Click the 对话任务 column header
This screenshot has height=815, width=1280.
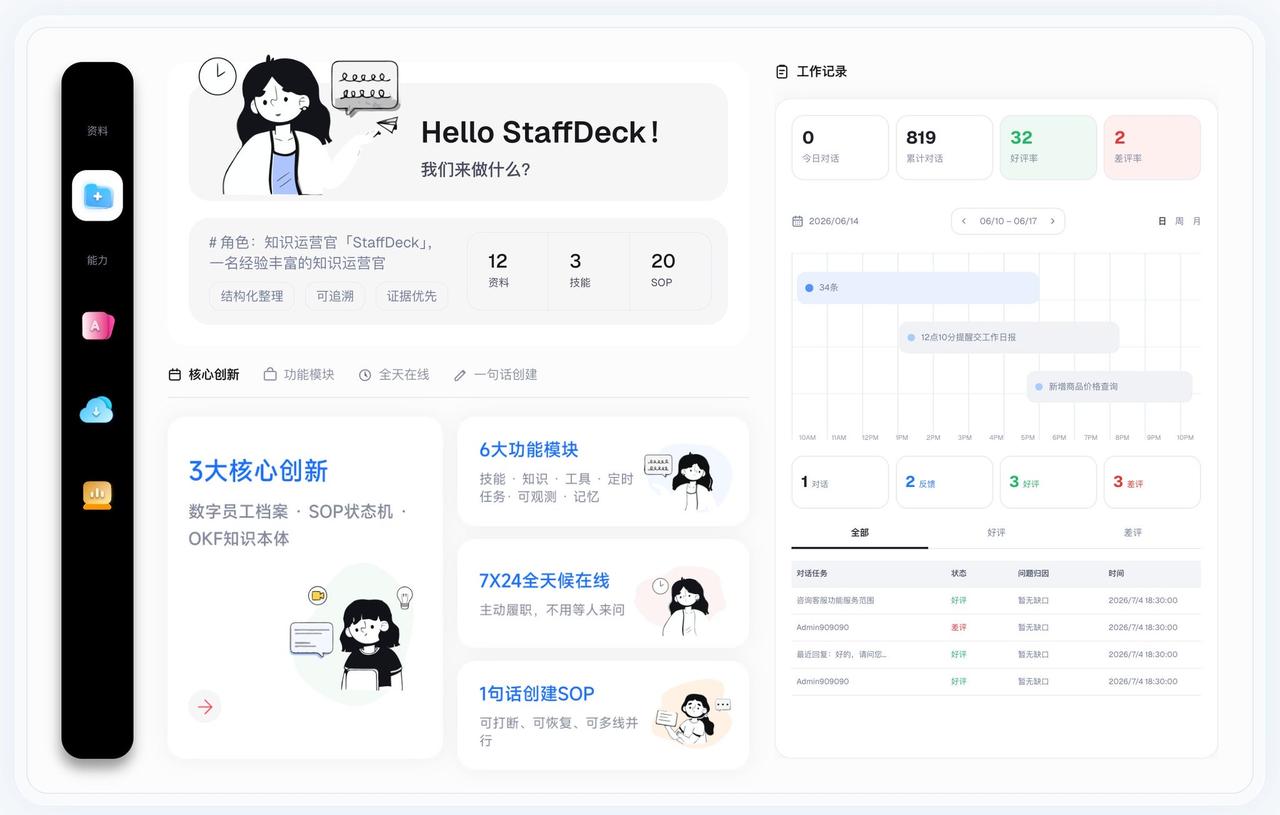tap(812, 574)
